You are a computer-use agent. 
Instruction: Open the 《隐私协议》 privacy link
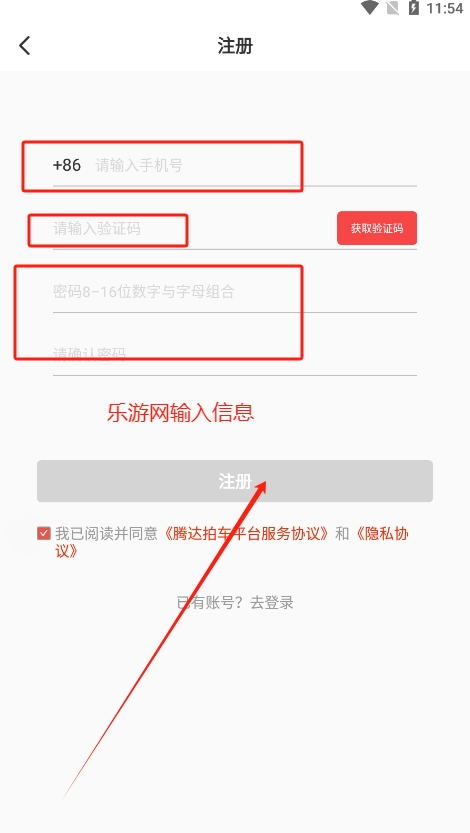232,542
